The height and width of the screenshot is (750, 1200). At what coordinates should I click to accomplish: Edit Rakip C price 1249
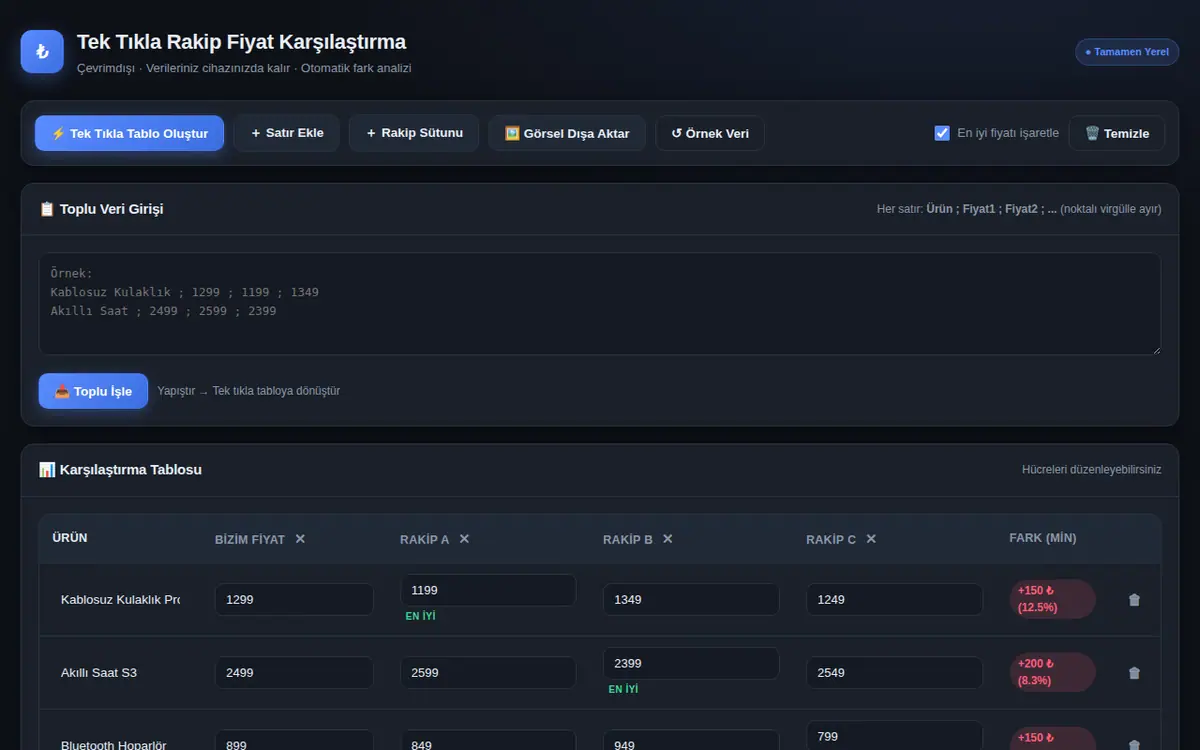click(x=895, y=600)
